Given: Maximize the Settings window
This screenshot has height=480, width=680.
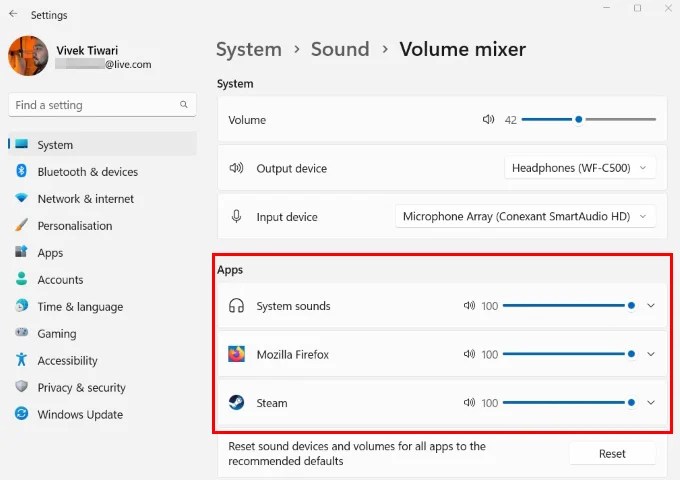Looking at the screenshot, I should (x=637, y=8).
